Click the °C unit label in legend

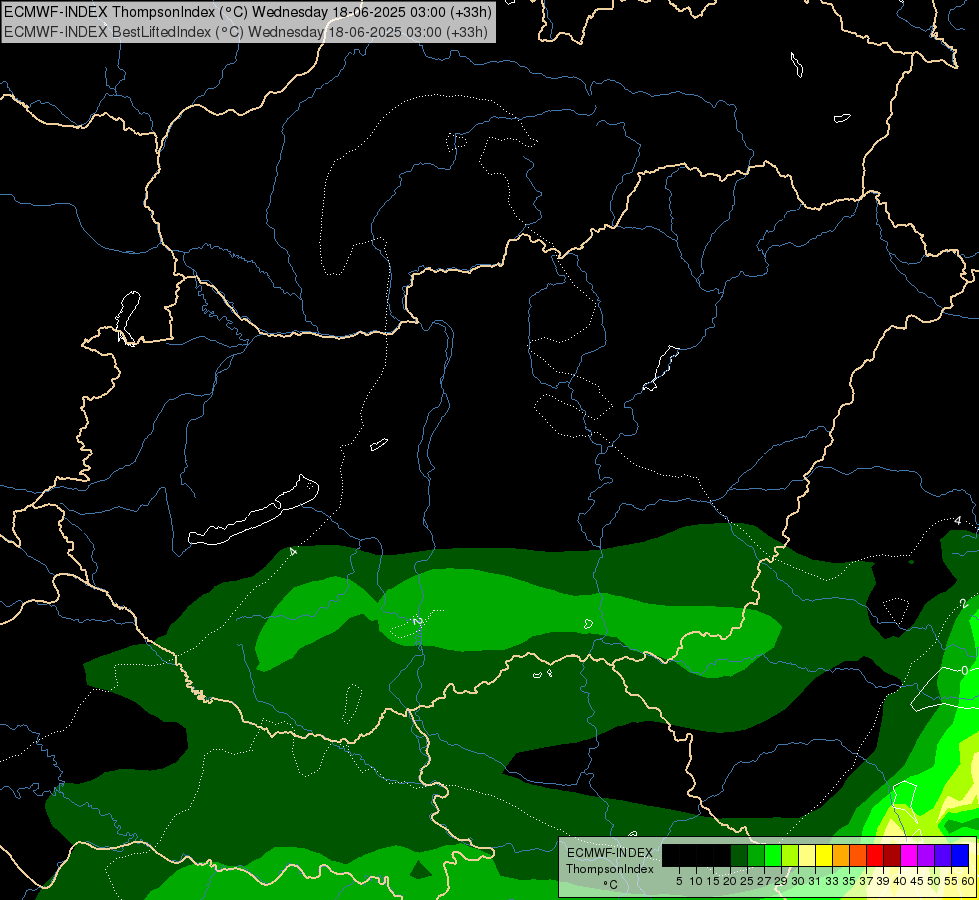[611, 885]
